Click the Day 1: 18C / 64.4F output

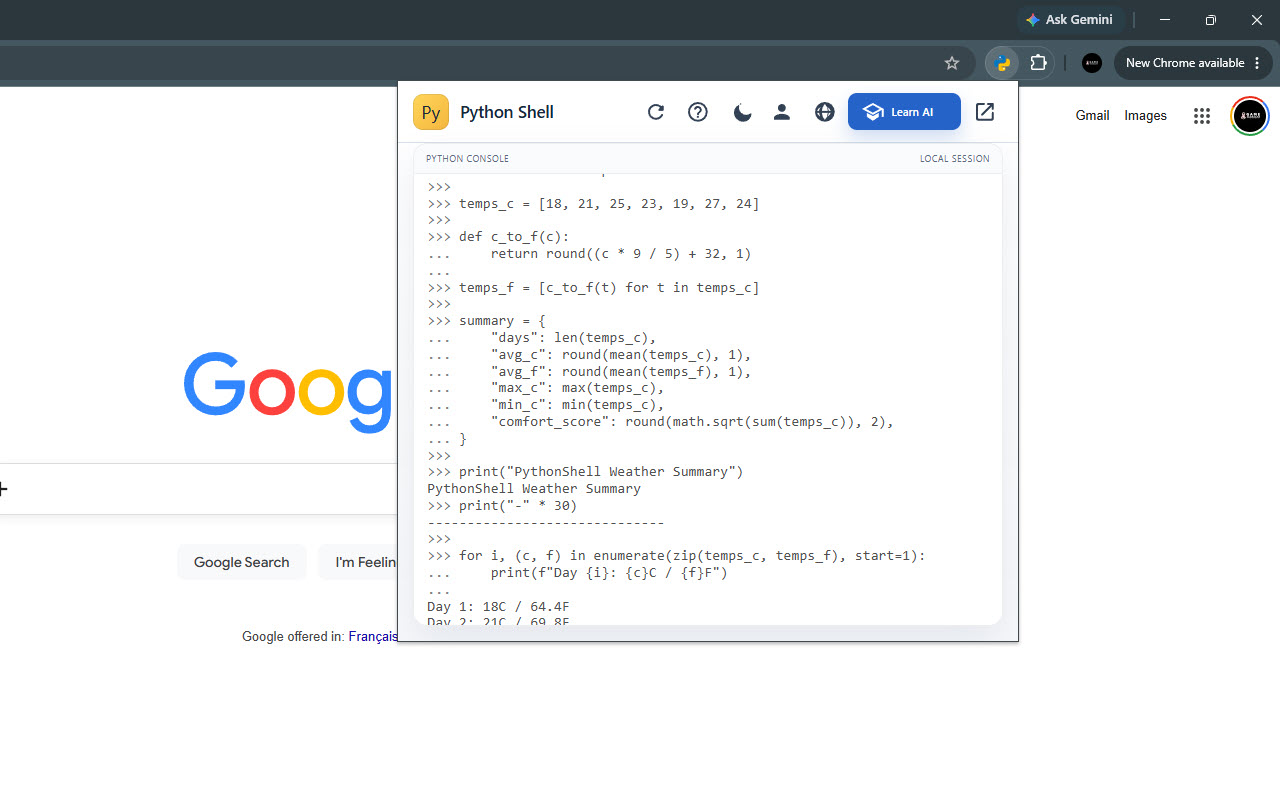tap(498, 607)
